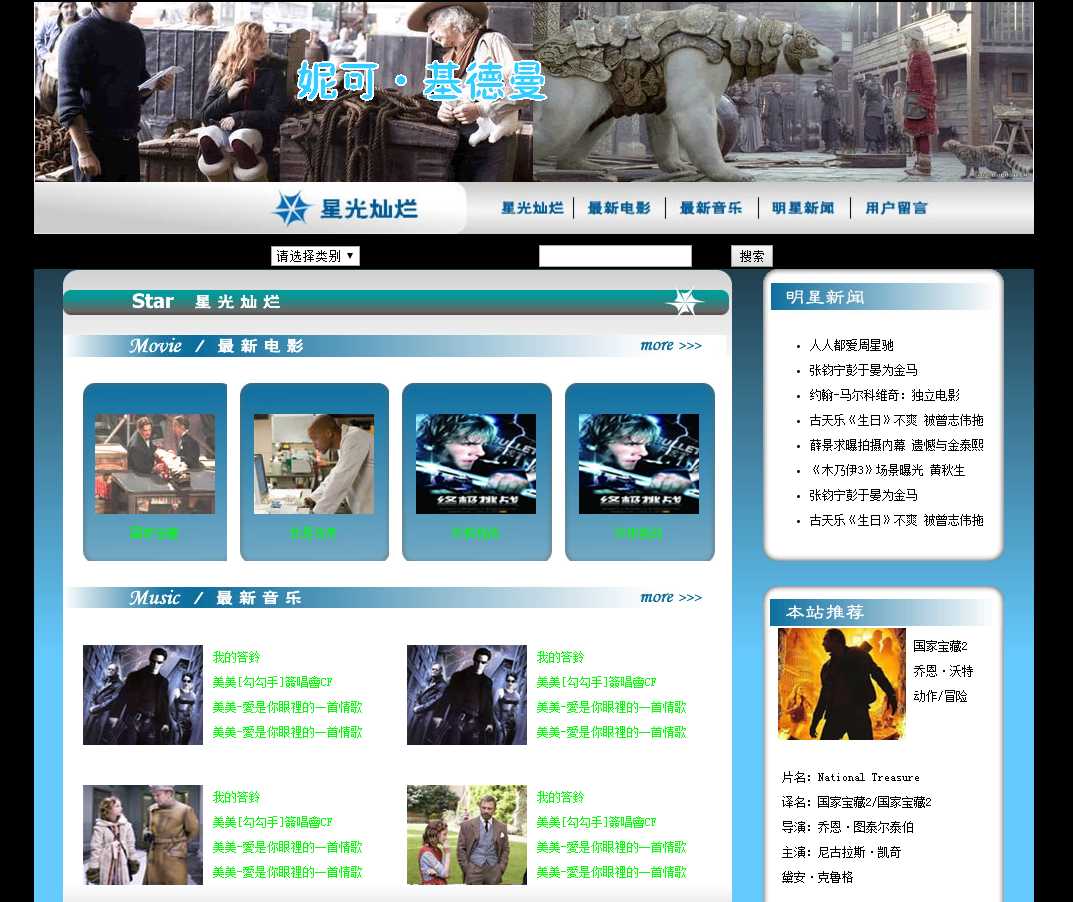Image resolution: width=1073 pixels, height=902 pixels.
Task: Open the 最新电影 navigation menu item
Action: [x=619, y=208]
